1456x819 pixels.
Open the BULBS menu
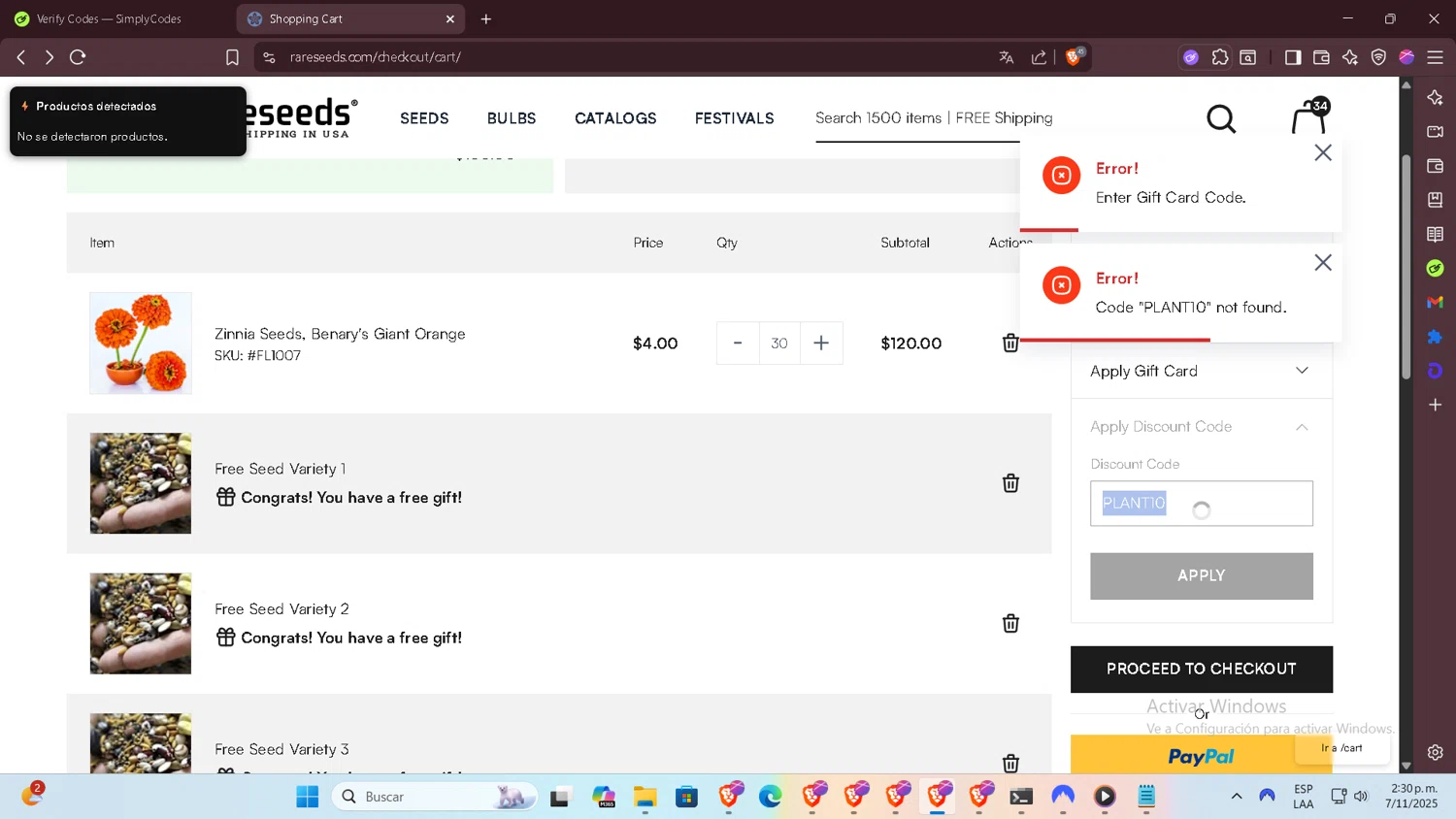click(512, 118)
